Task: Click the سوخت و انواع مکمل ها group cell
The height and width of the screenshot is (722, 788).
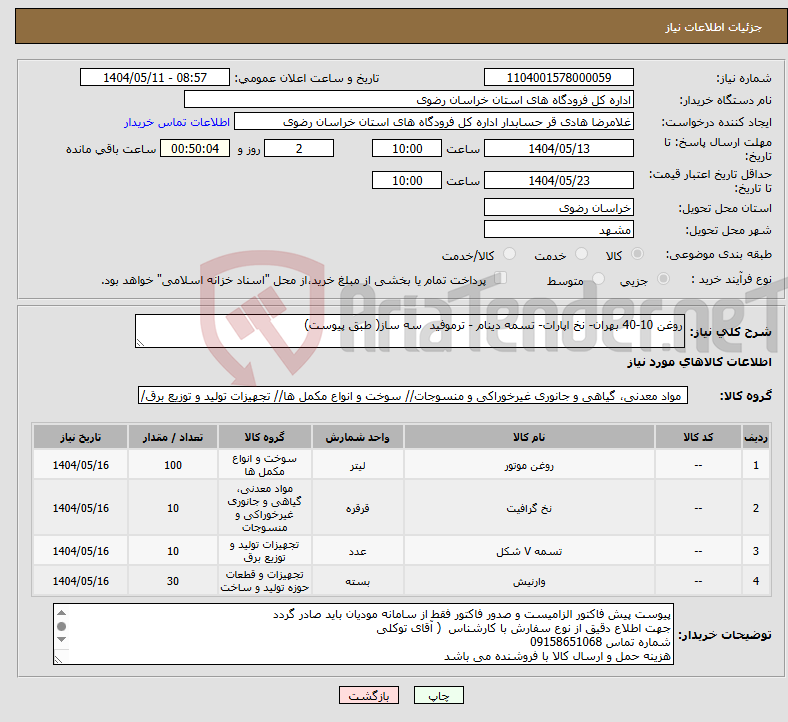Action: point(264,465)
